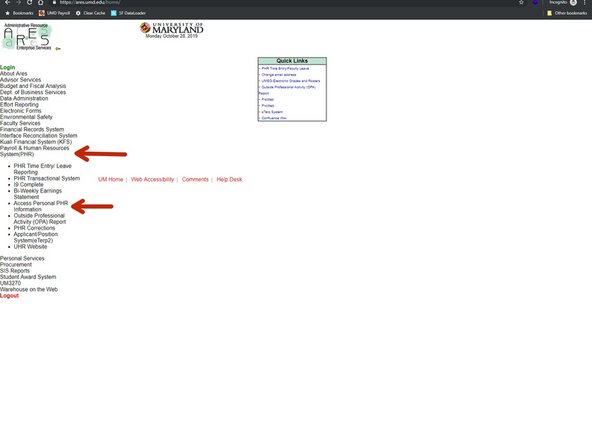Open Change email address quick link
Viewport: 592px width, 444px height.
pos(279,75)
